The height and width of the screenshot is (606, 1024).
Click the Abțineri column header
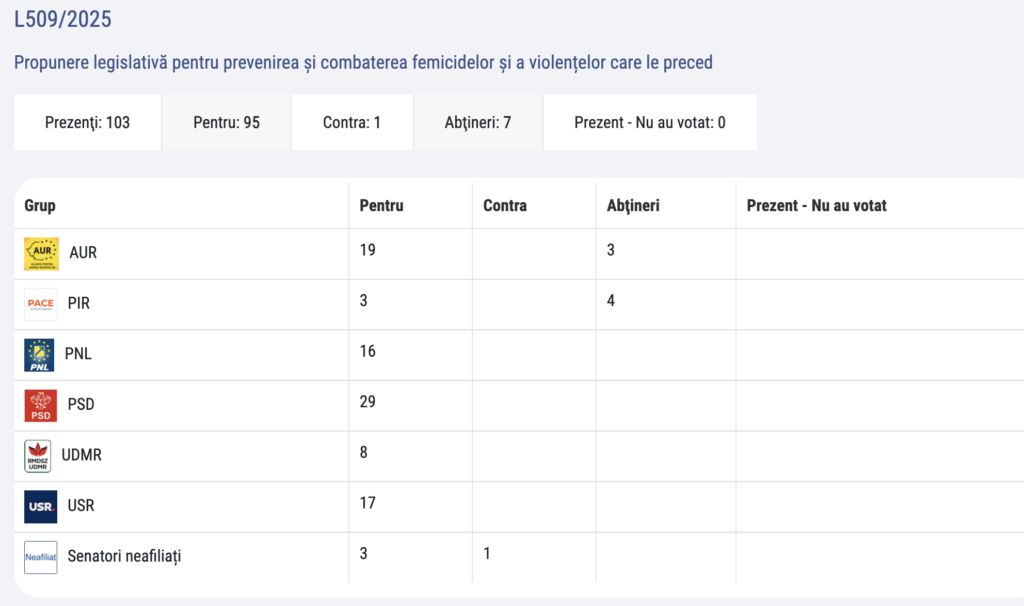coord(632,205)
